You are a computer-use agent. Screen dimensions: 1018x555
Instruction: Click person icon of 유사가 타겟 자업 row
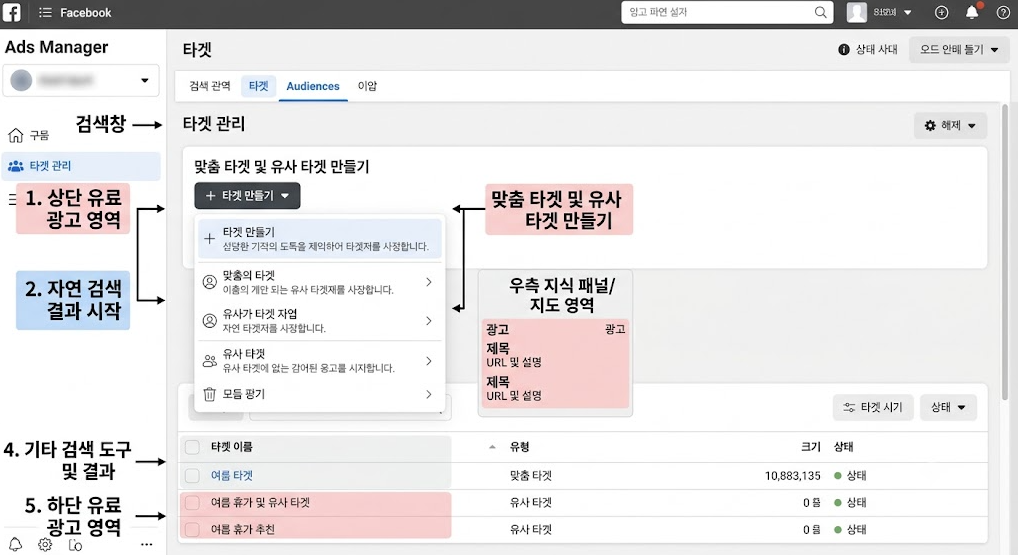point(210,321)
